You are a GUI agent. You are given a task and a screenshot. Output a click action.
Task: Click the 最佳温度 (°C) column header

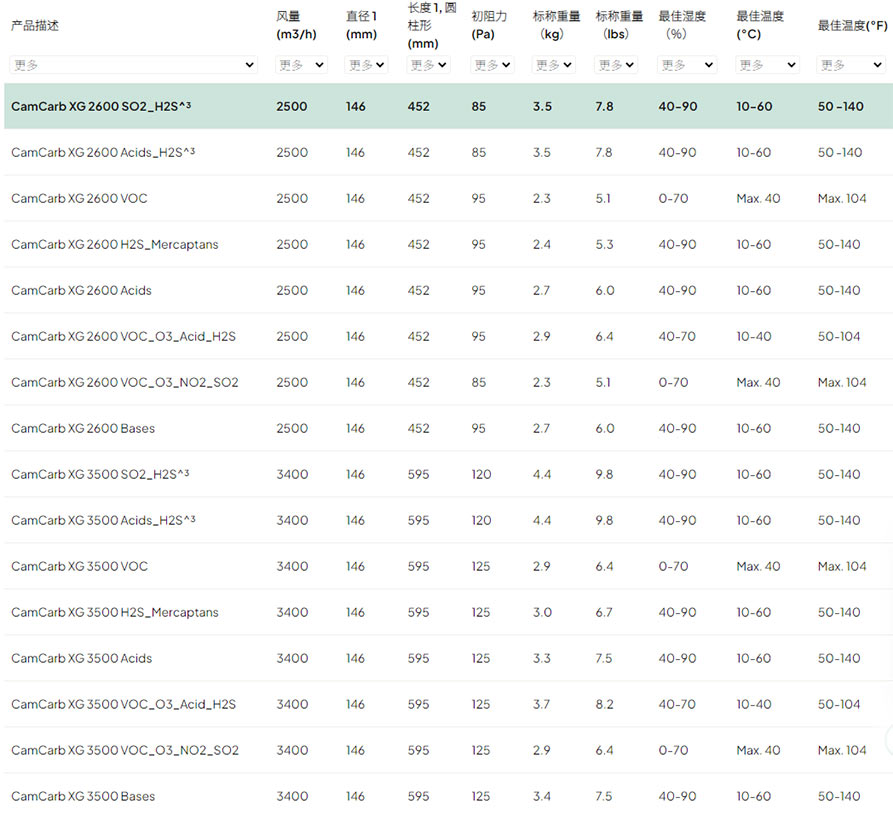point(760,26)
